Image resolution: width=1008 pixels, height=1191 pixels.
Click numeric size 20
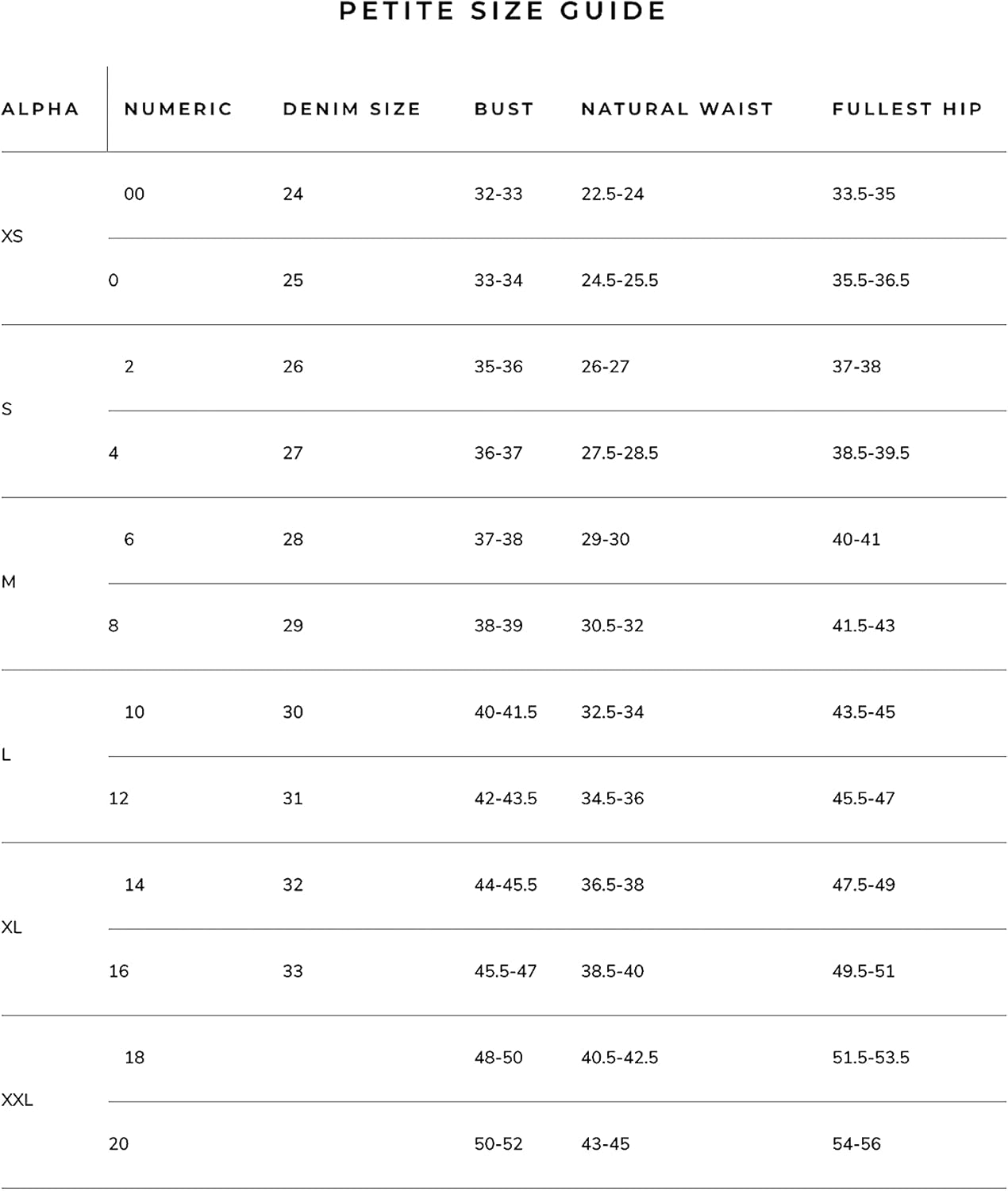(118, 1144)
